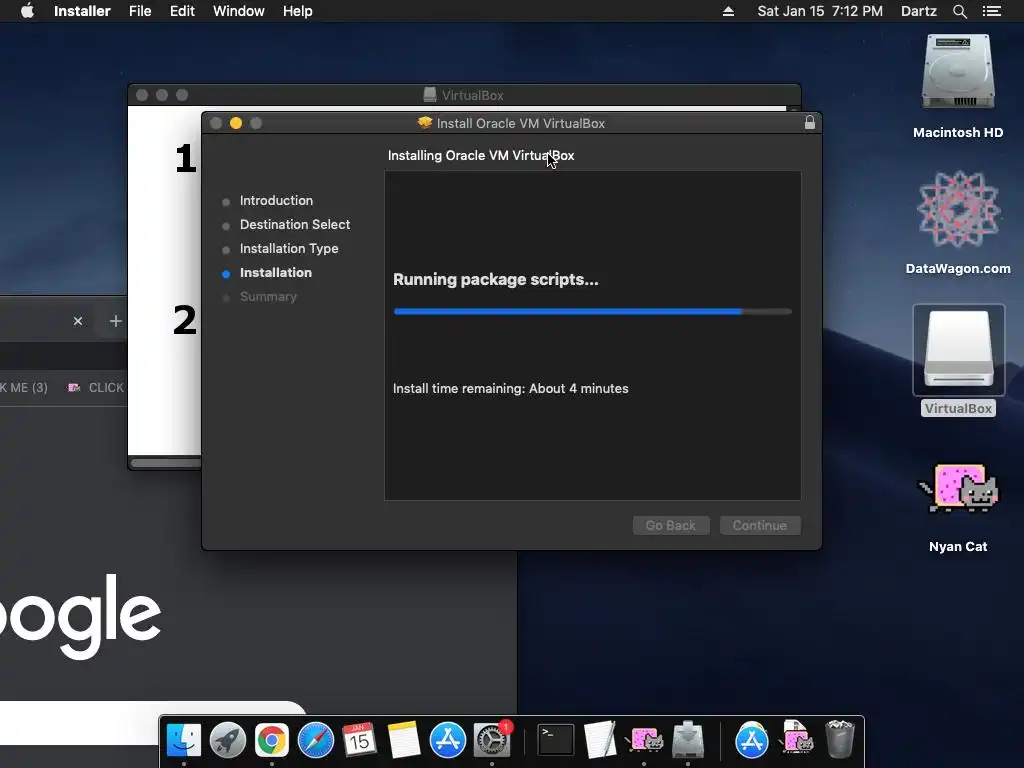Open the Apple menu
Viewport: 1024px width, 768px height.
point(27,11)
